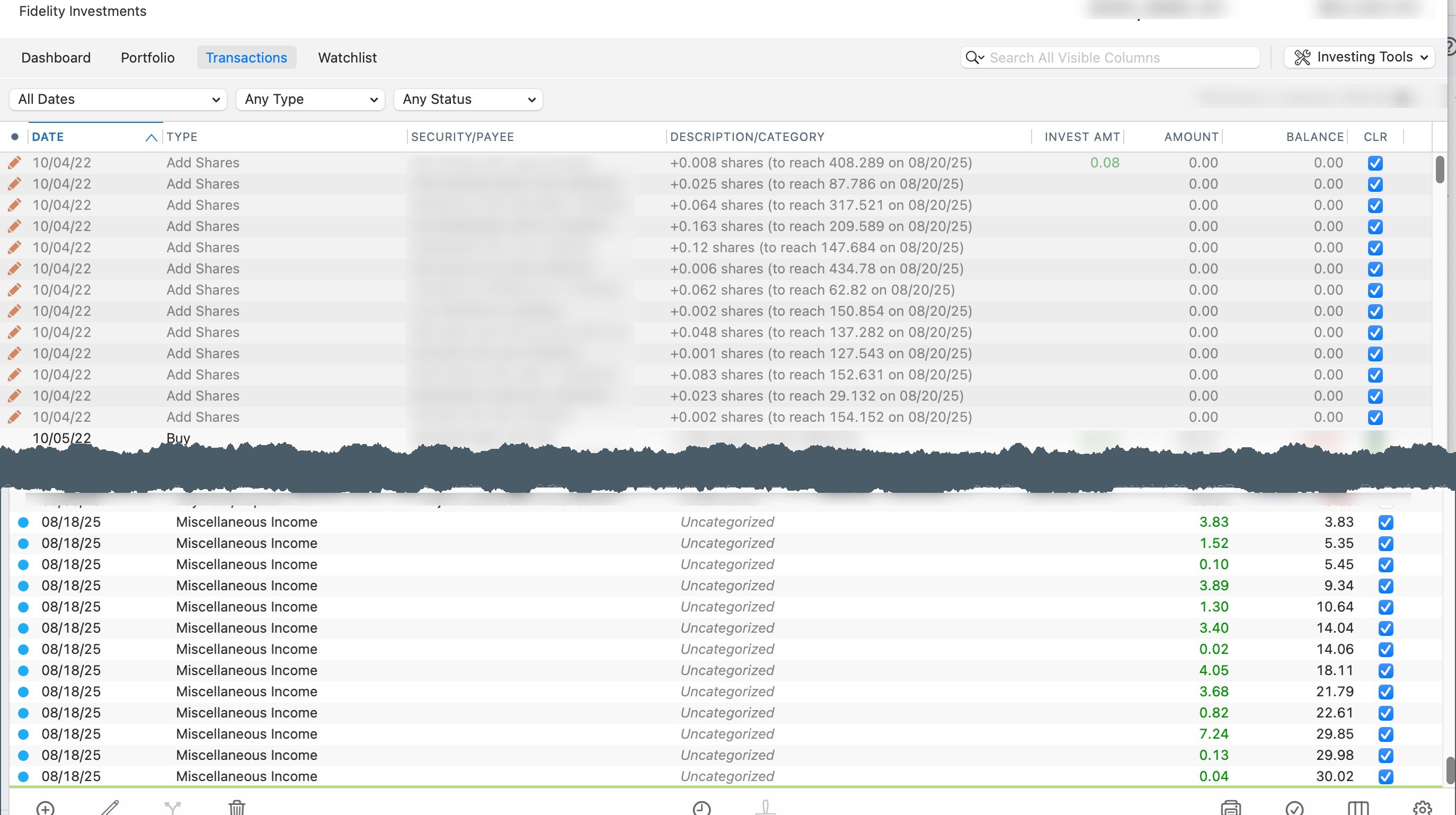Open the columns layout icon
The image size is (1456, 815).
point(1358,808)
